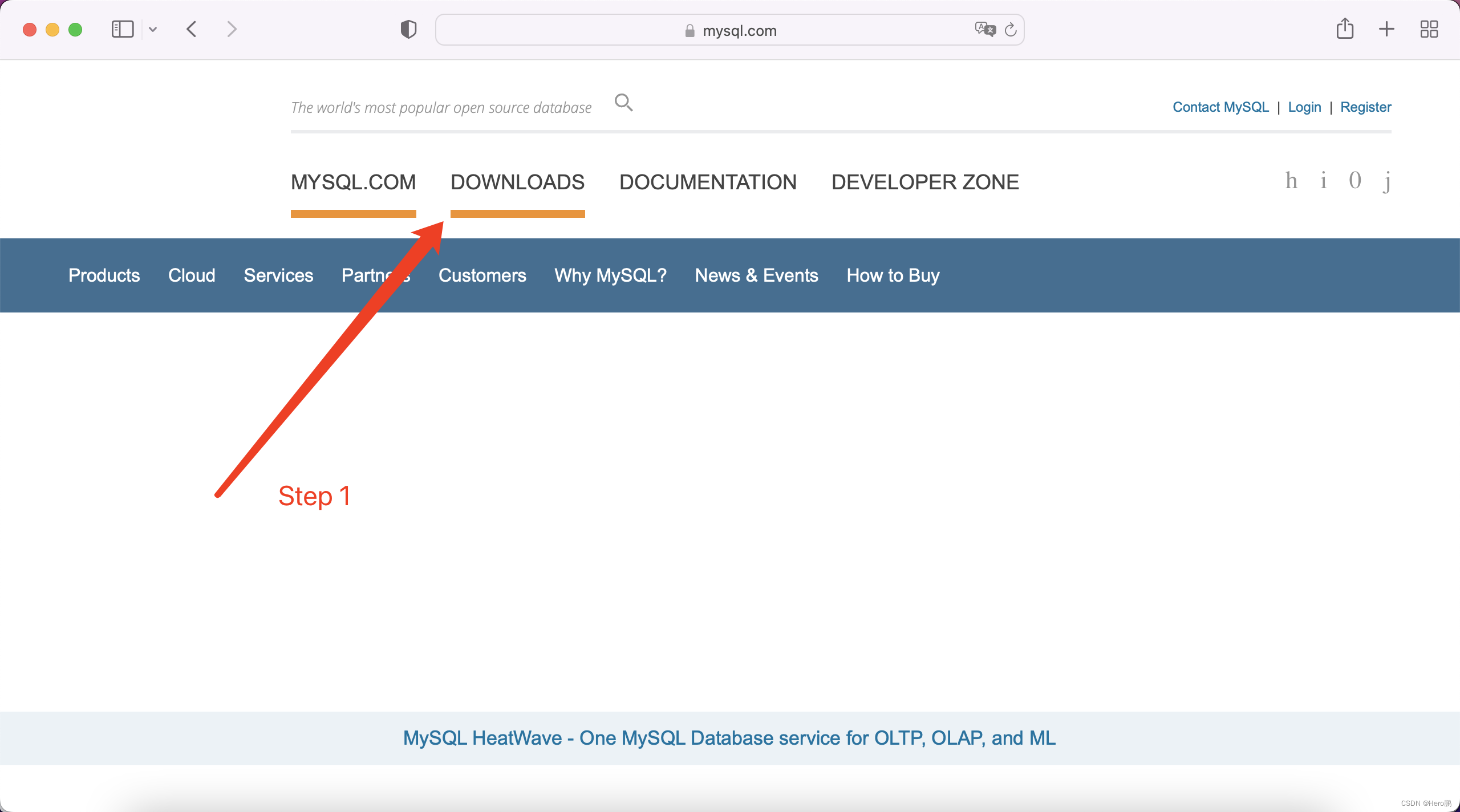Go back to previous page
Viewport: 1460px width, 812px height.
pos(192,29)
